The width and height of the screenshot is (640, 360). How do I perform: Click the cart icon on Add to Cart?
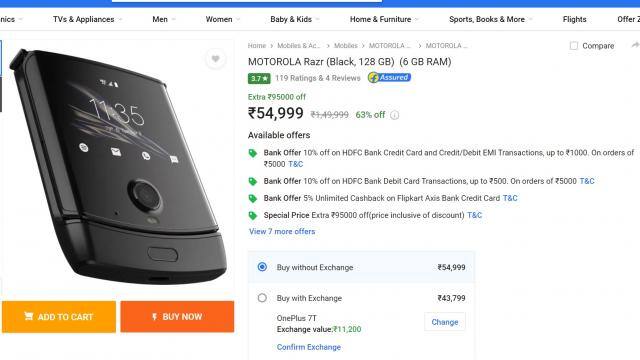click(x=29, y=316)
